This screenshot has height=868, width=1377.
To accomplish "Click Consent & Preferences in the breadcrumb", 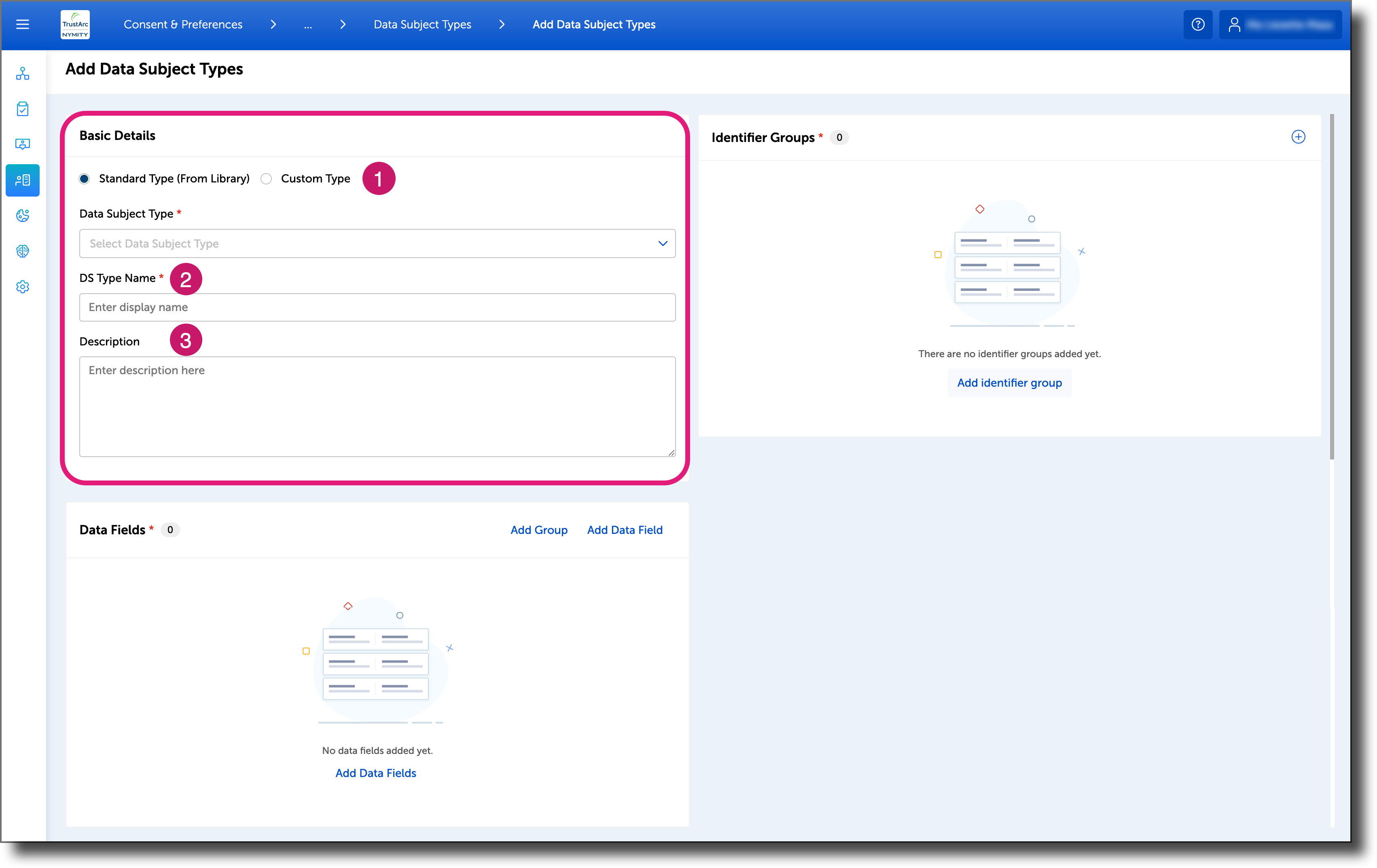I will tap(183, 25).
